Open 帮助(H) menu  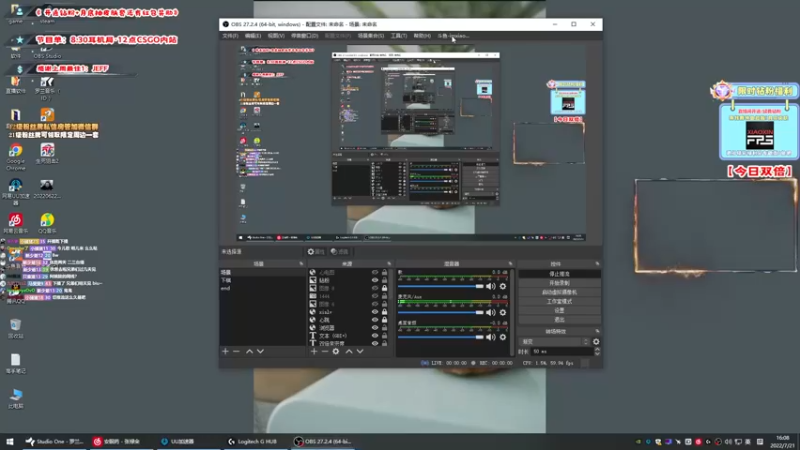[x=422, y=36]
